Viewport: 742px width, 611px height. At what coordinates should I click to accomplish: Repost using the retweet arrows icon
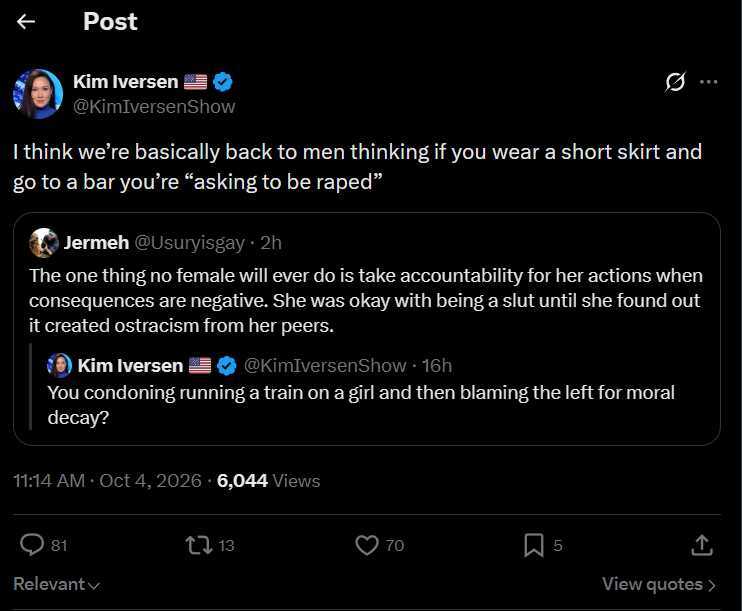[199, 545]
